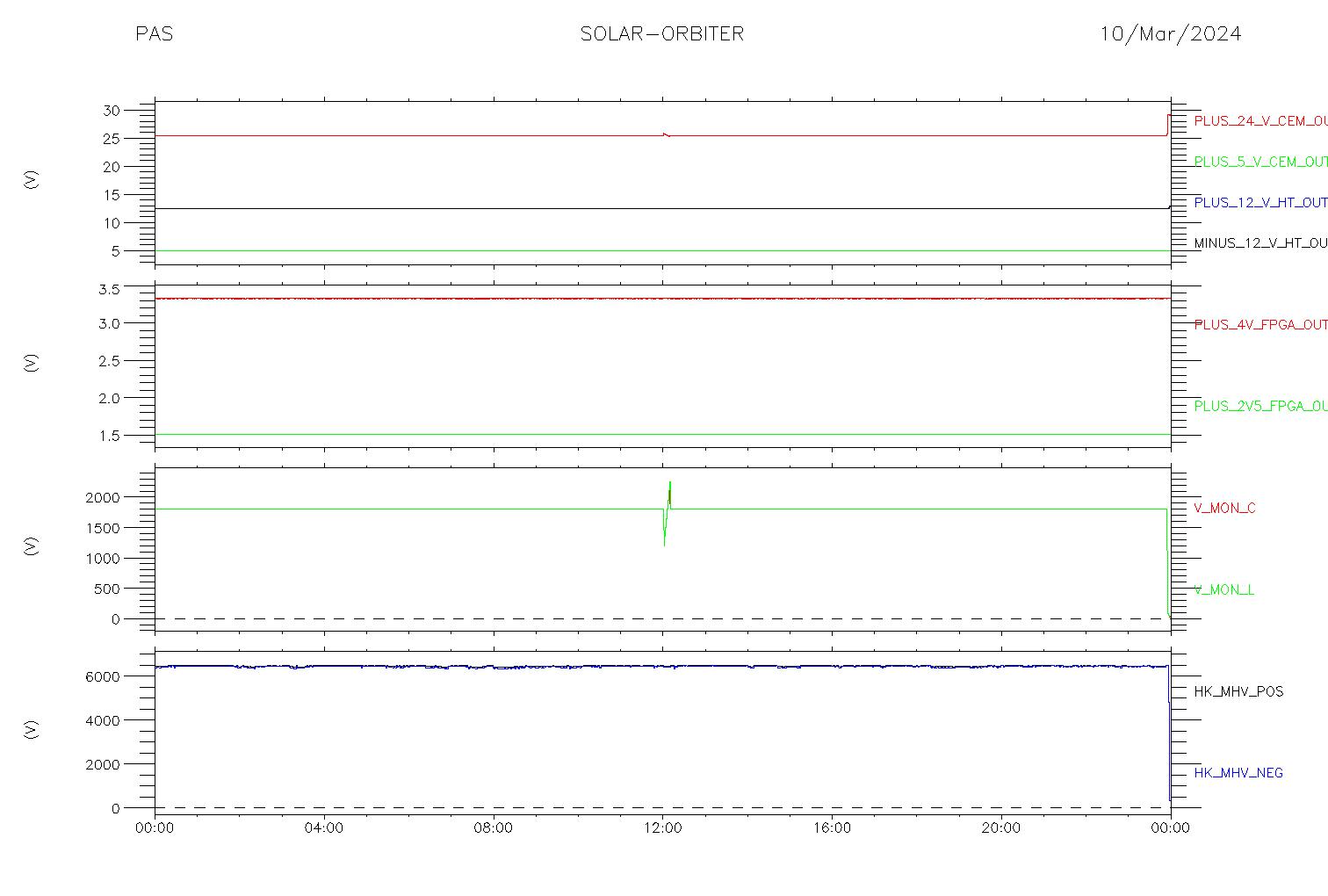Select the green PLUS_5_V_CEM legend label

(x=1260, y=162)
